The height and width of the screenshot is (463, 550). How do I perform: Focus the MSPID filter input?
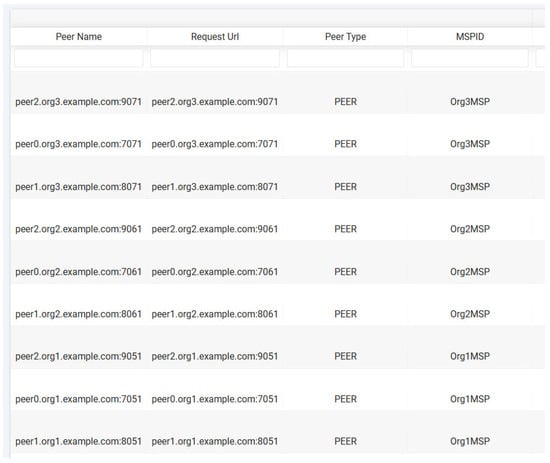click(x=470, y=58)
